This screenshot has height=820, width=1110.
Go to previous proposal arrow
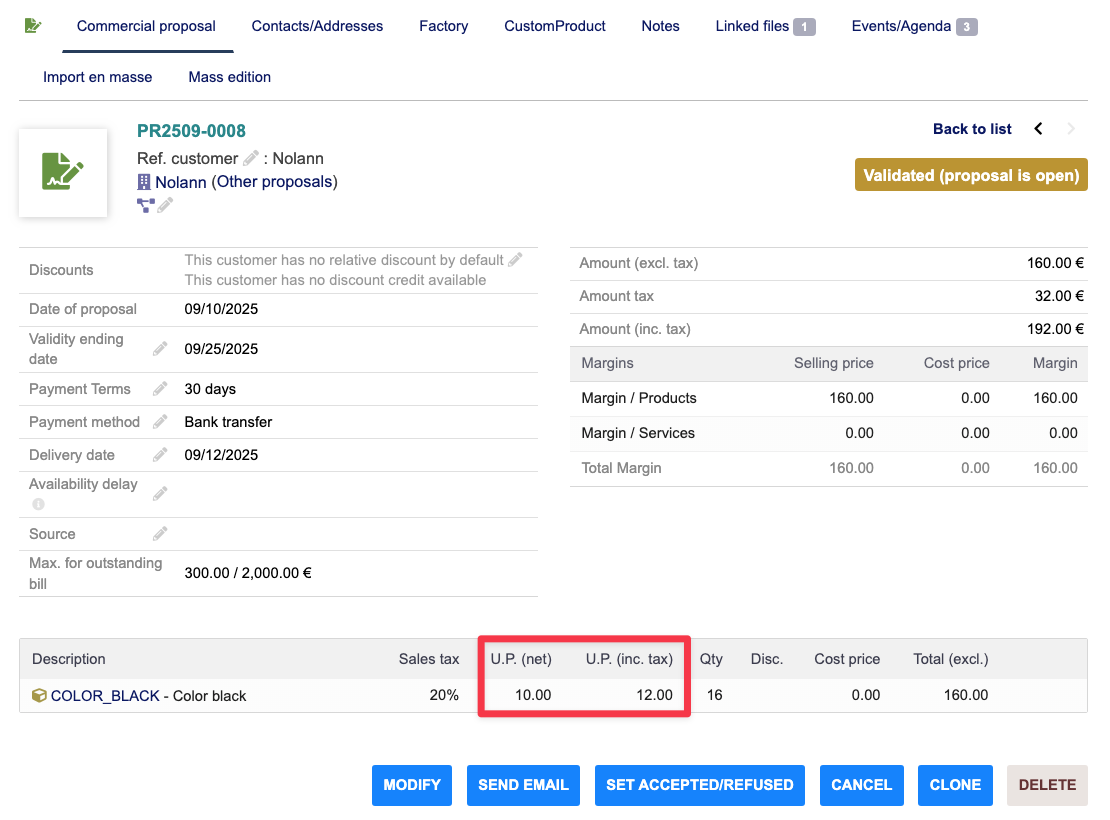click(x=1038, y=129)
